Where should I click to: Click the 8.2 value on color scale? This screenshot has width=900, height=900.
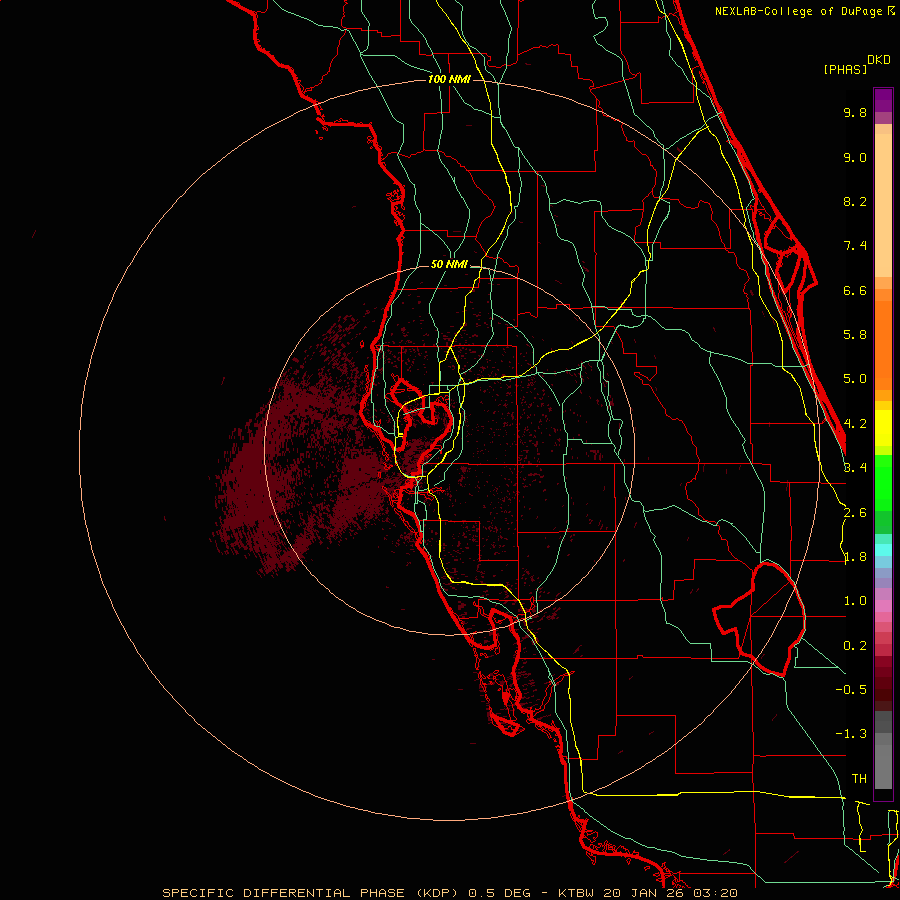click(x=855, y=201)
